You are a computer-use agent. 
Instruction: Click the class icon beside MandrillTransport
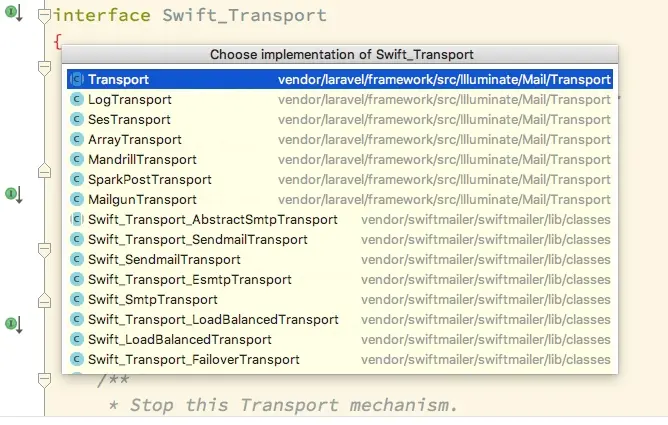point(77,160)
